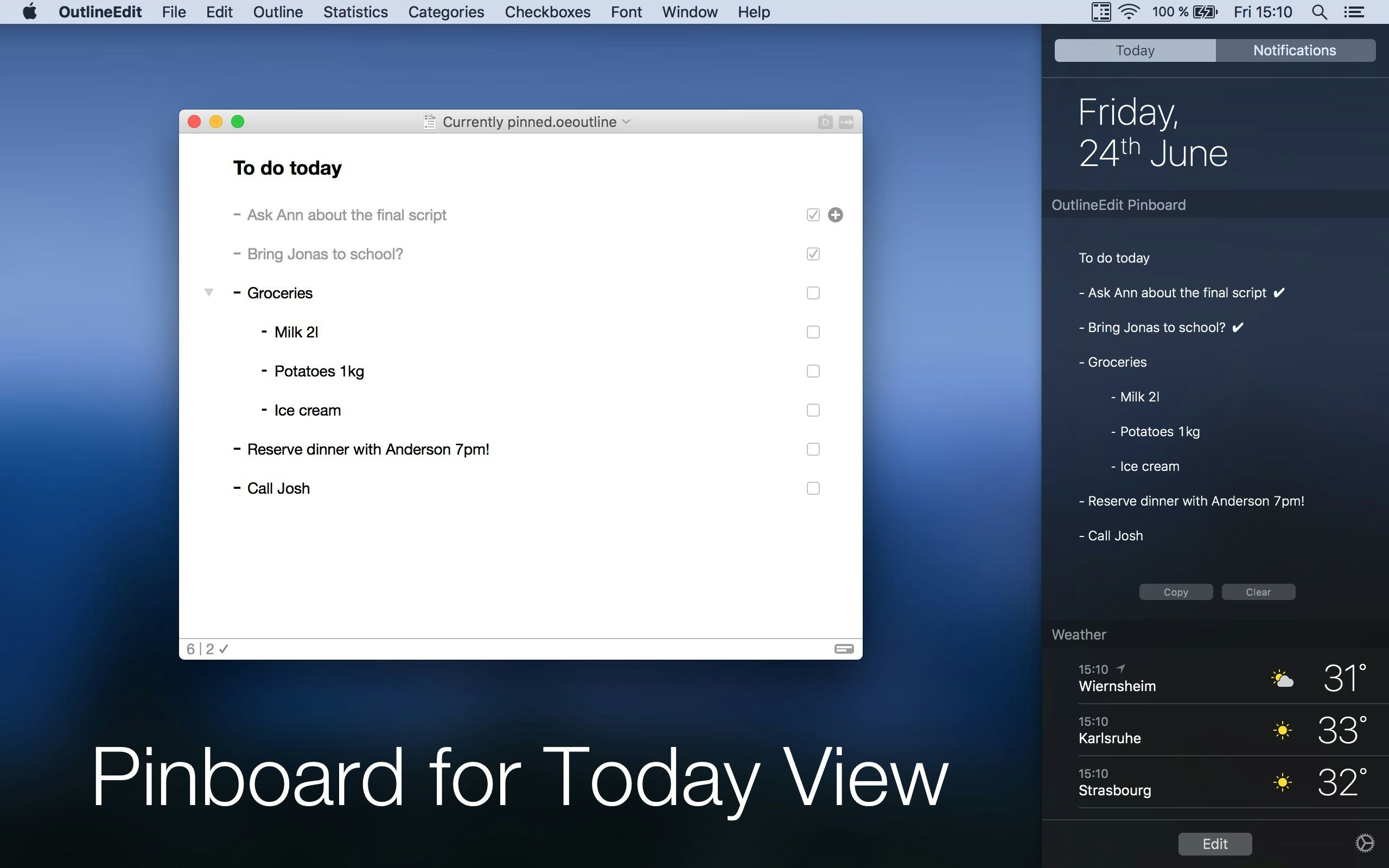Click the arrow icon in window titlebar
1389x868 pixels.
tap(846, 122)
